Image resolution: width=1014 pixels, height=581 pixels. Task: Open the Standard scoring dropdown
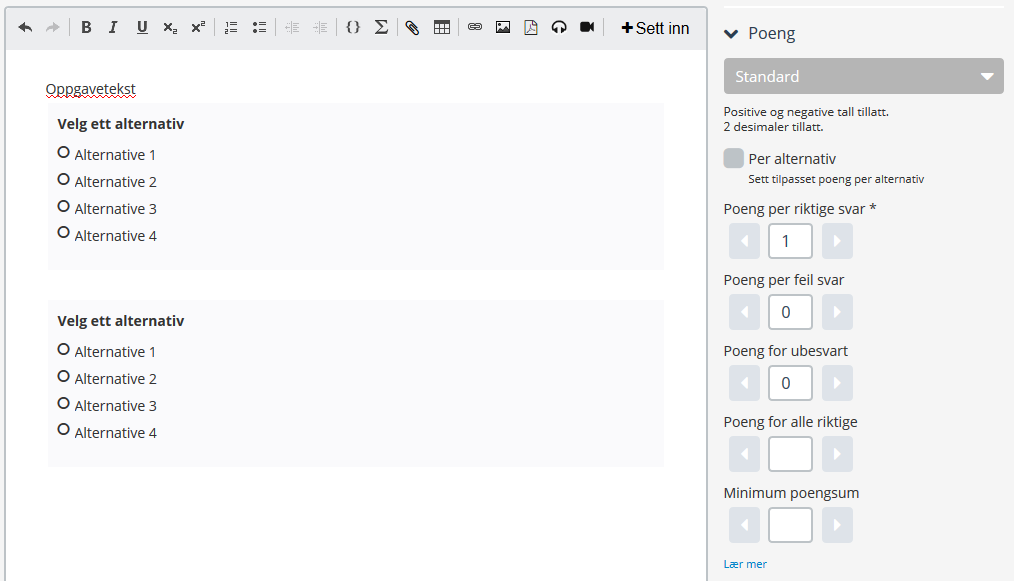(863, 76)
